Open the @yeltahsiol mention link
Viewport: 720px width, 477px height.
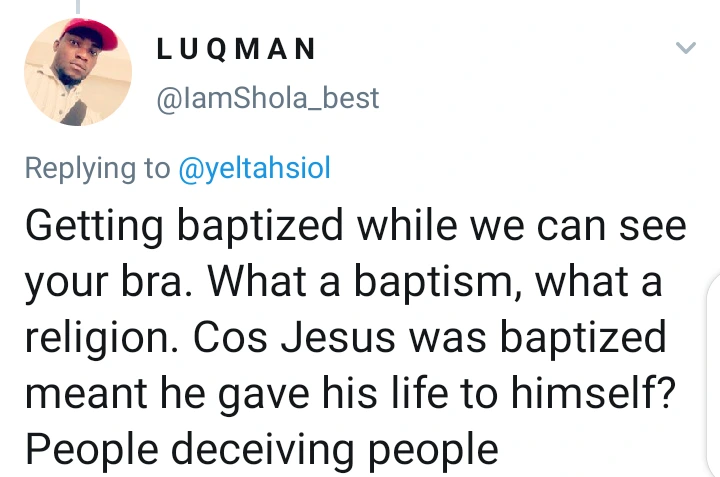point(254,168)
